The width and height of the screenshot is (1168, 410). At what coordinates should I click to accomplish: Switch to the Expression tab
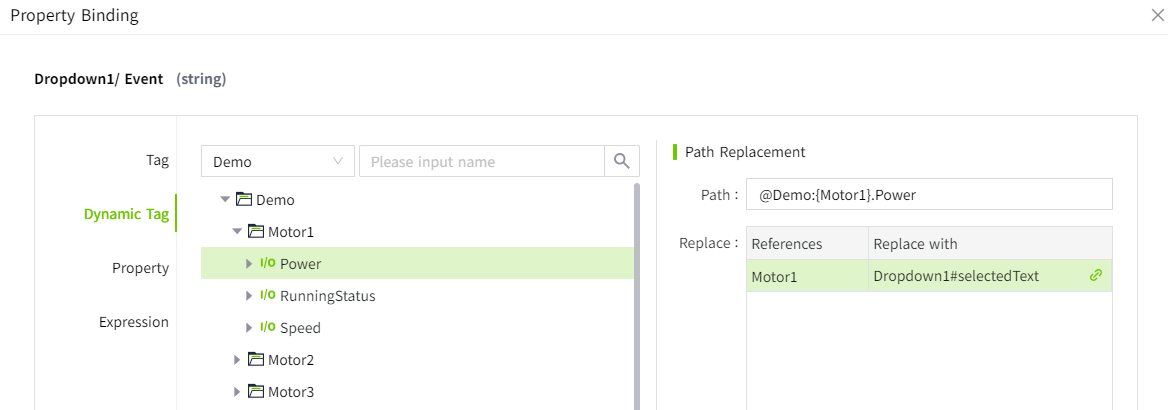(x=134, y=322)
